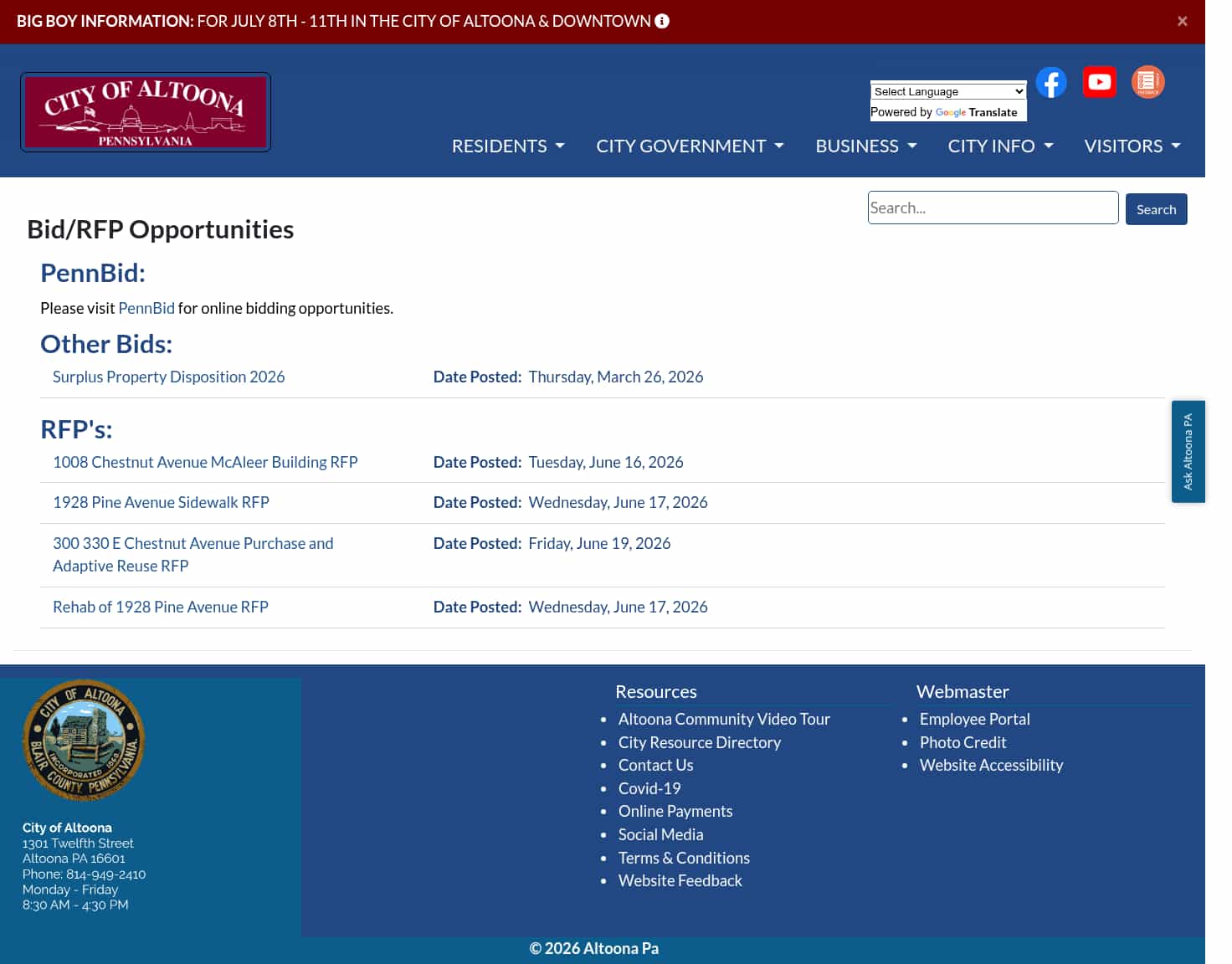This screenshot has width=1232, height=964.
Task: Open Rehab of 1928 Pine Avenue RFP
Action: coord(161,607)
